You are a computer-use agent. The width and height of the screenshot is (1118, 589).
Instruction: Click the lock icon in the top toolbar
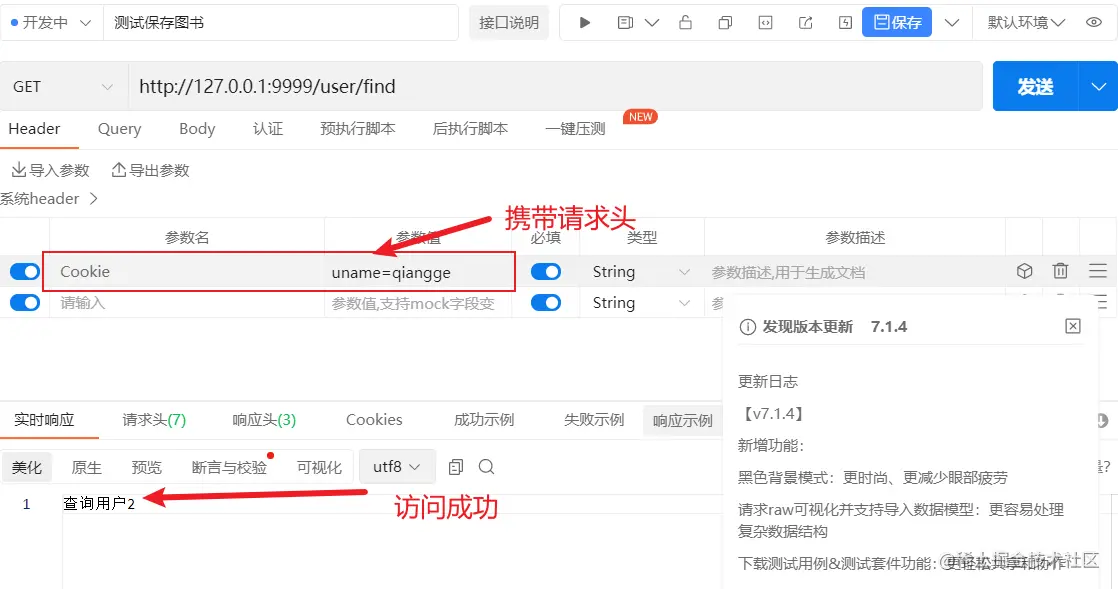pyautogui.click(x=686, y=22)
